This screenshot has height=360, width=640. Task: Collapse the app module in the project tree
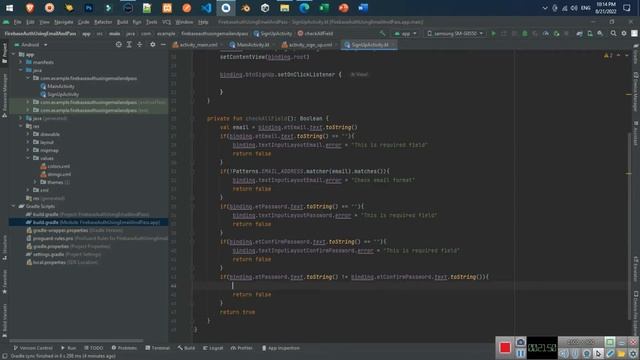click(14, 54)
